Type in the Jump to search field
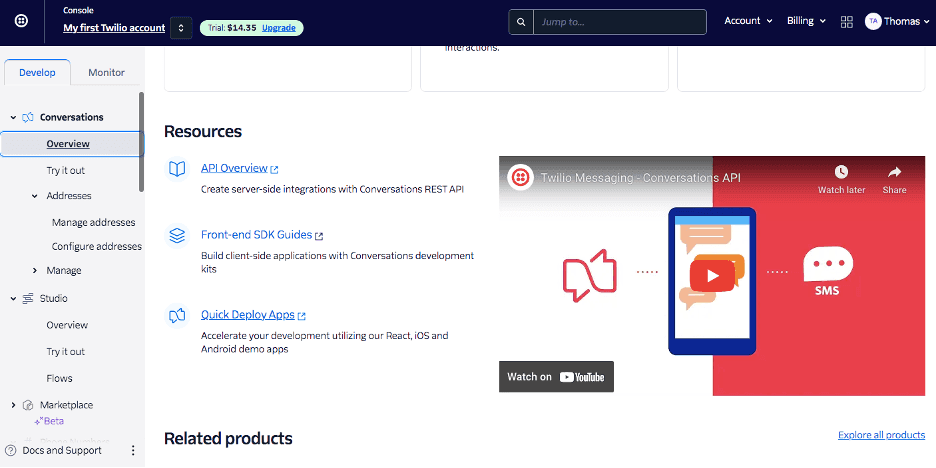This screenshot has width=936, height=468. [619, 21]
